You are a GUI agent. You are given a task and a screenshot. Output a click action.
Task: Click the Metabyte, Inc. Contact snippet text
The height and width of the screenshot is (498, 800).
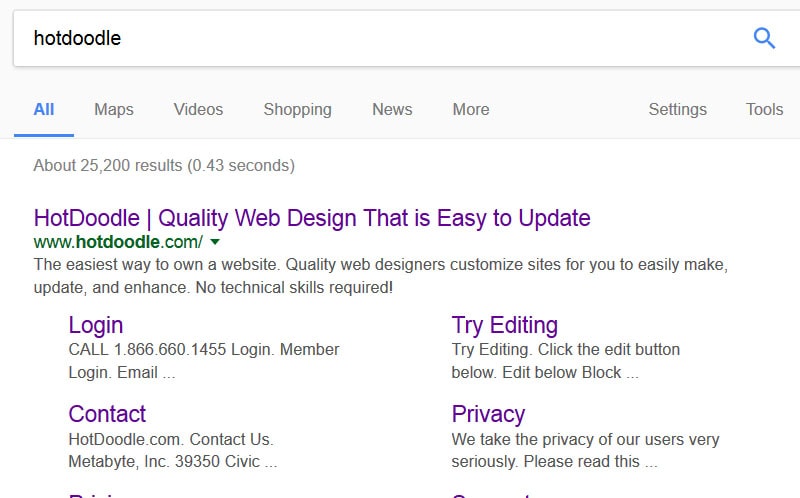click(x=172, y=451)
